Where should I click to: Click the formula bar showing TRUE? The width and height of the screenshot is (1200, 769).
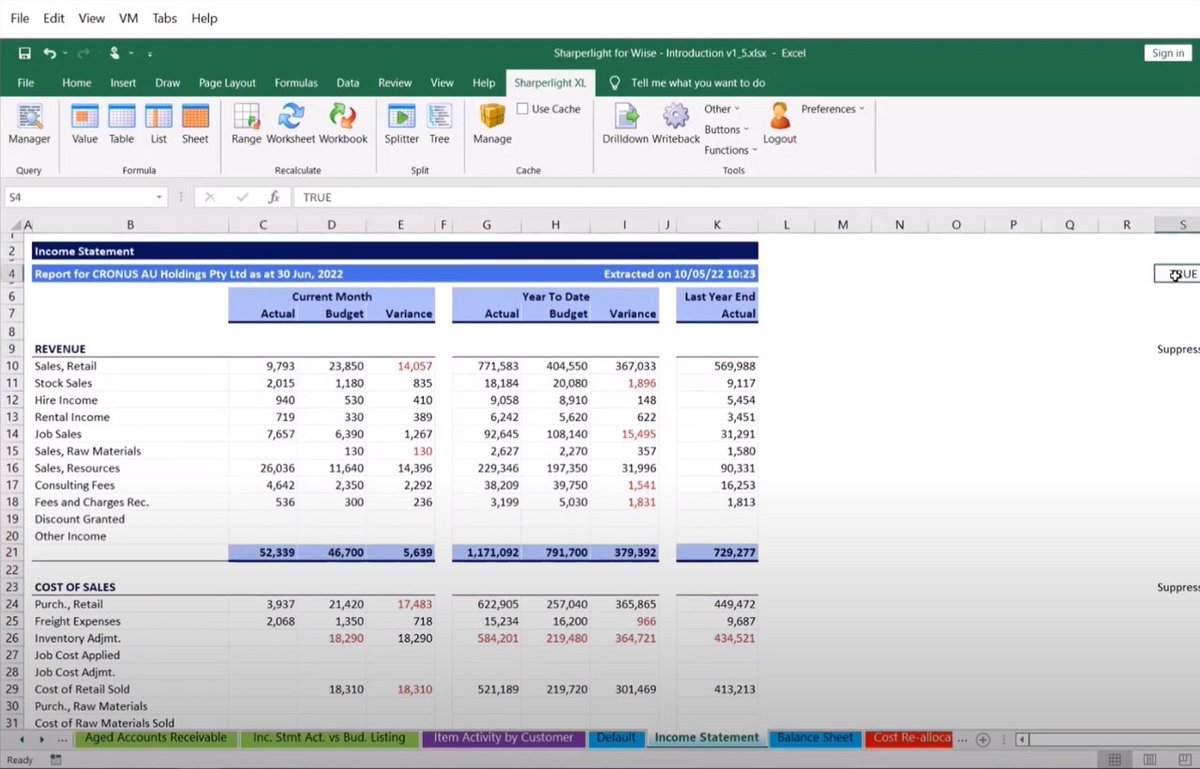tap(745, 197)
